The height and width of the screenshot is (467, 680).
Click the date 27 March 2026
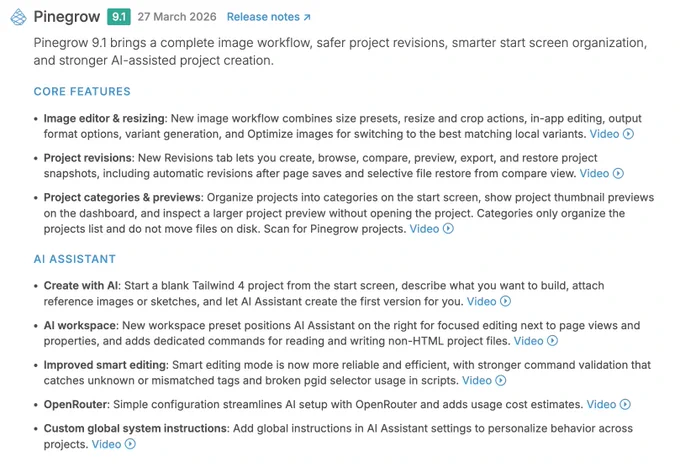point(177,17)
